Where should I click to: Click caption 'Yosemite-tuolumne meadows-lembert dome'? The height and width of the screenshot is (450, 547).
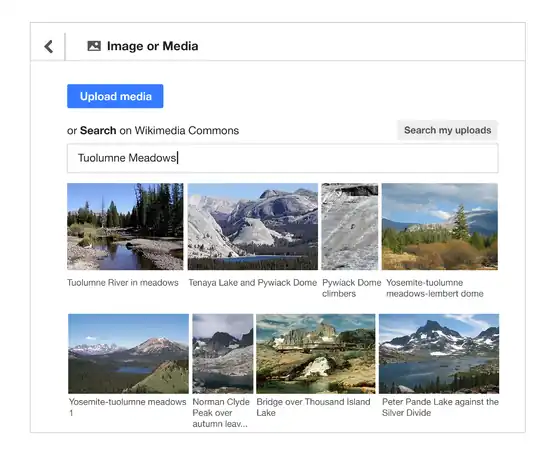[435, 288]
